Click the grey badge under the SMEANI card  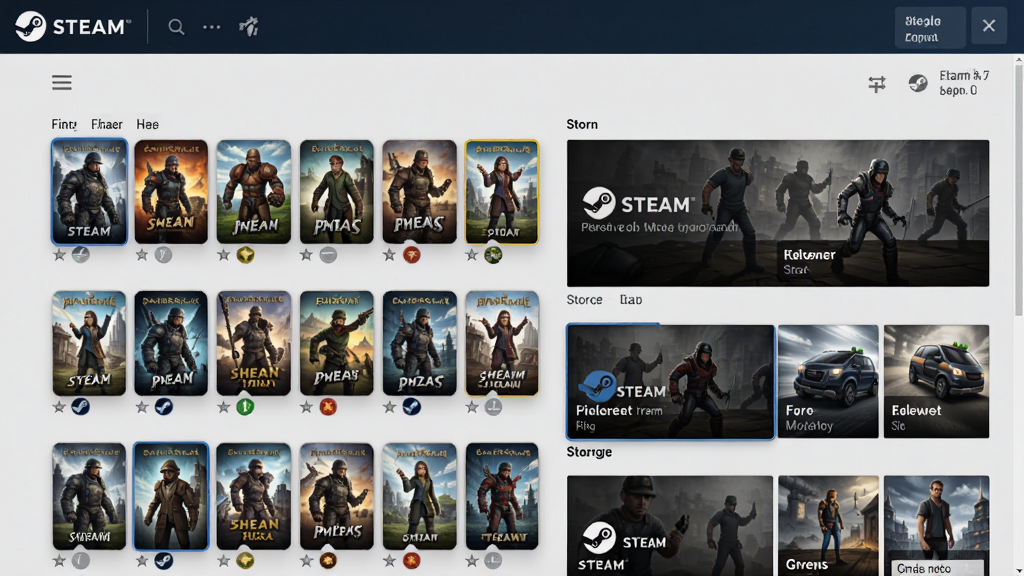tap(80, 560)
